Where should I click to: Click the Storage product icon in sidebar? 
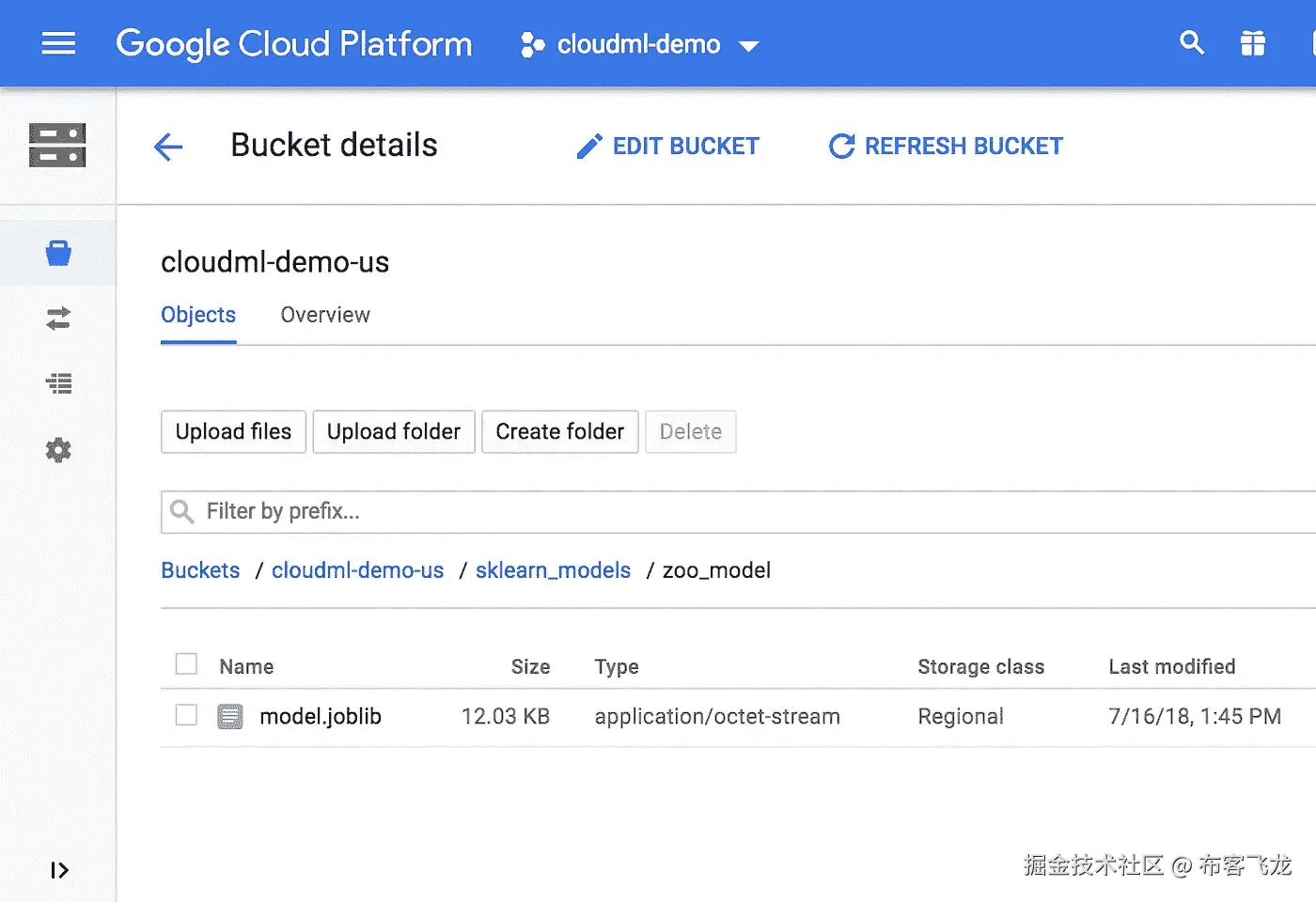pyautogui.click(x=57, y=146)
